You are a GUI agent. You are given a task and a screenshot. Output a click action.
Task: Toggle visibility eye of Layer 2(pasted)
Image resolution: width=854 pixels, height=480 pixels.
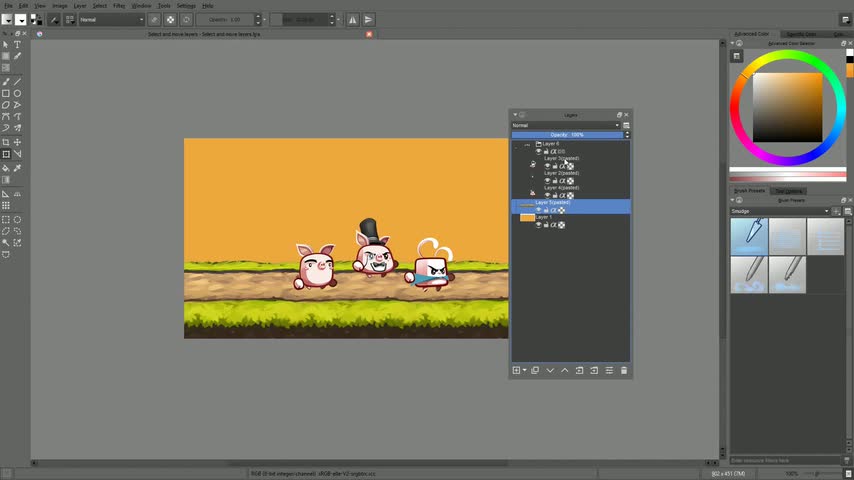pos(547,181)
